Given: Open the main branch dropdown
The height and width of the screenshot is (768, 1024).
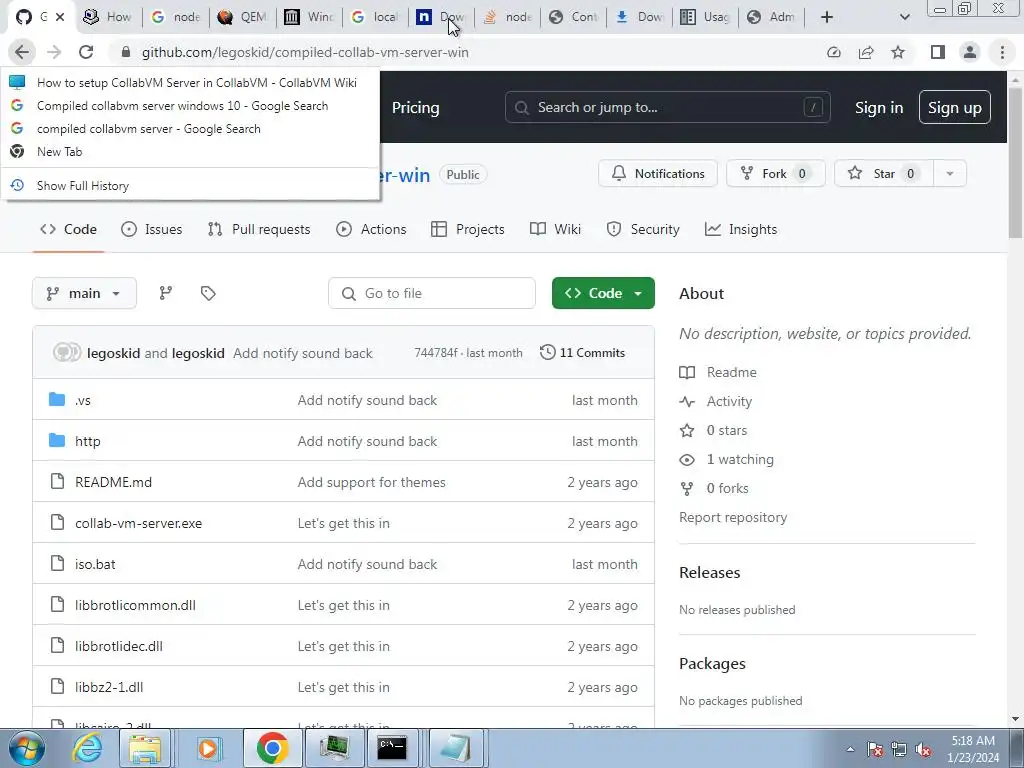Looking at the screenshot, I should click(84, 293).
